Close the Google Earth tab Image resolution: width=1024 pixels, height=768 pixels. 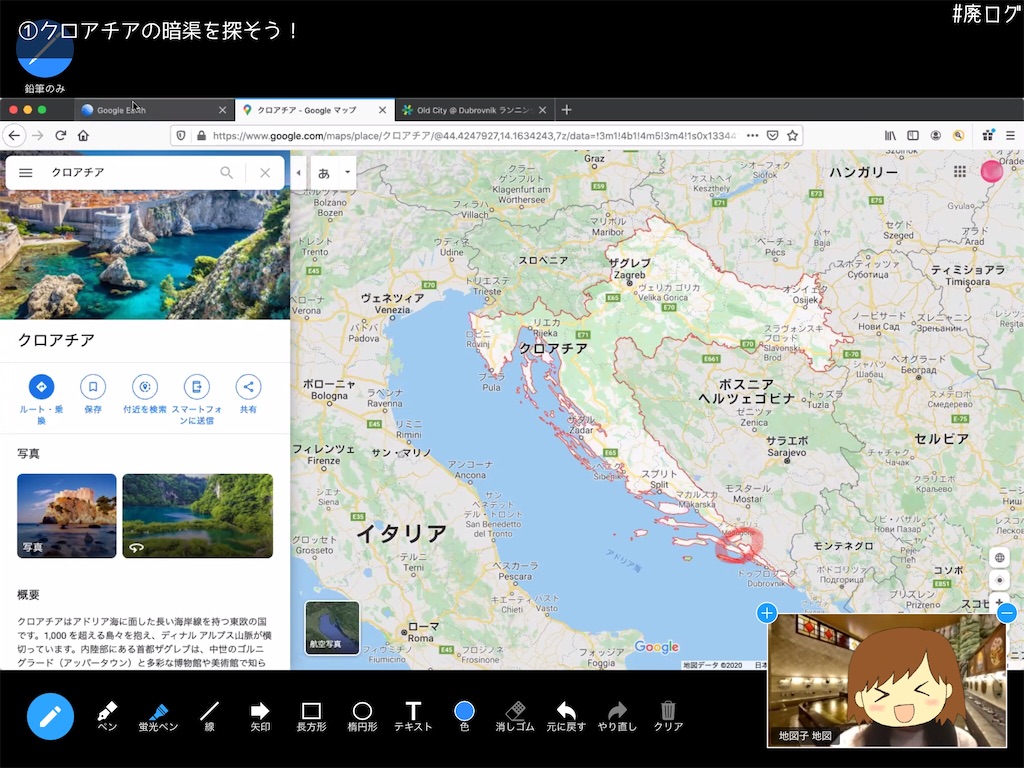click(x=222, y=110)
